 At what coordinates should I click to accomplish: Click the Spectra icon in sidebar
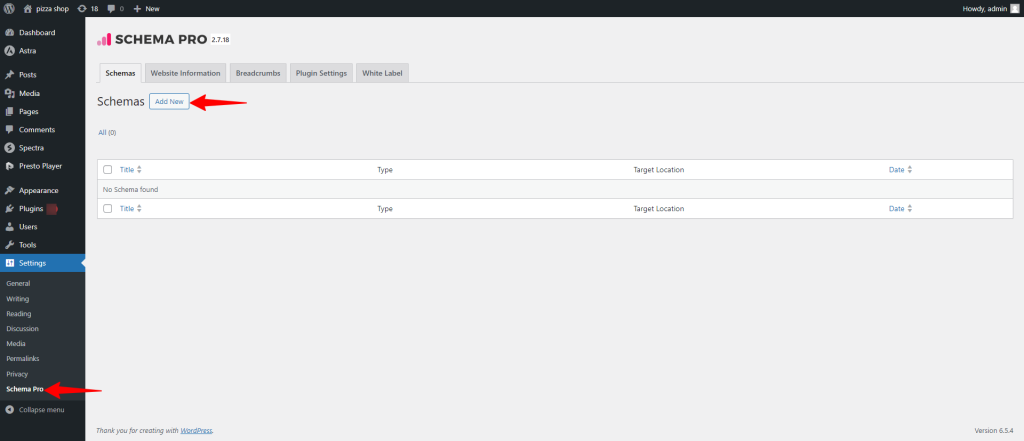[9, 148]
